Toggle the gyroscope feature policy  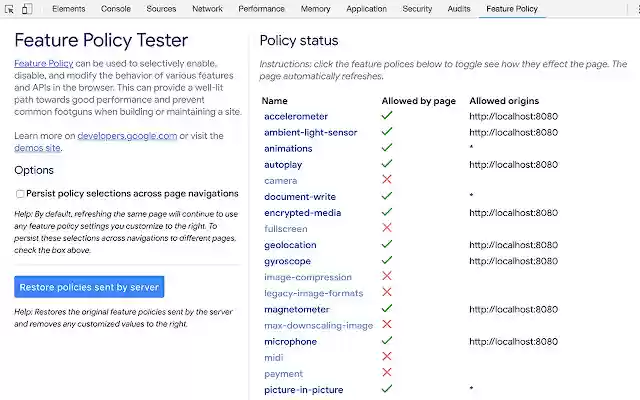[290, 261]
